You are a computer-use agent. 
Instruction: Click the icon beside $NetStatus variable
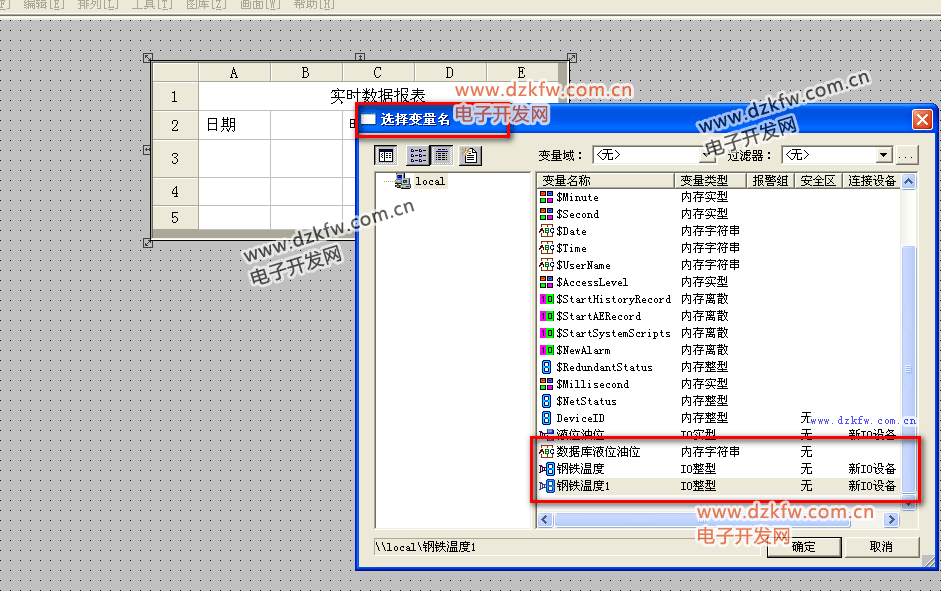tap(546, 401)
